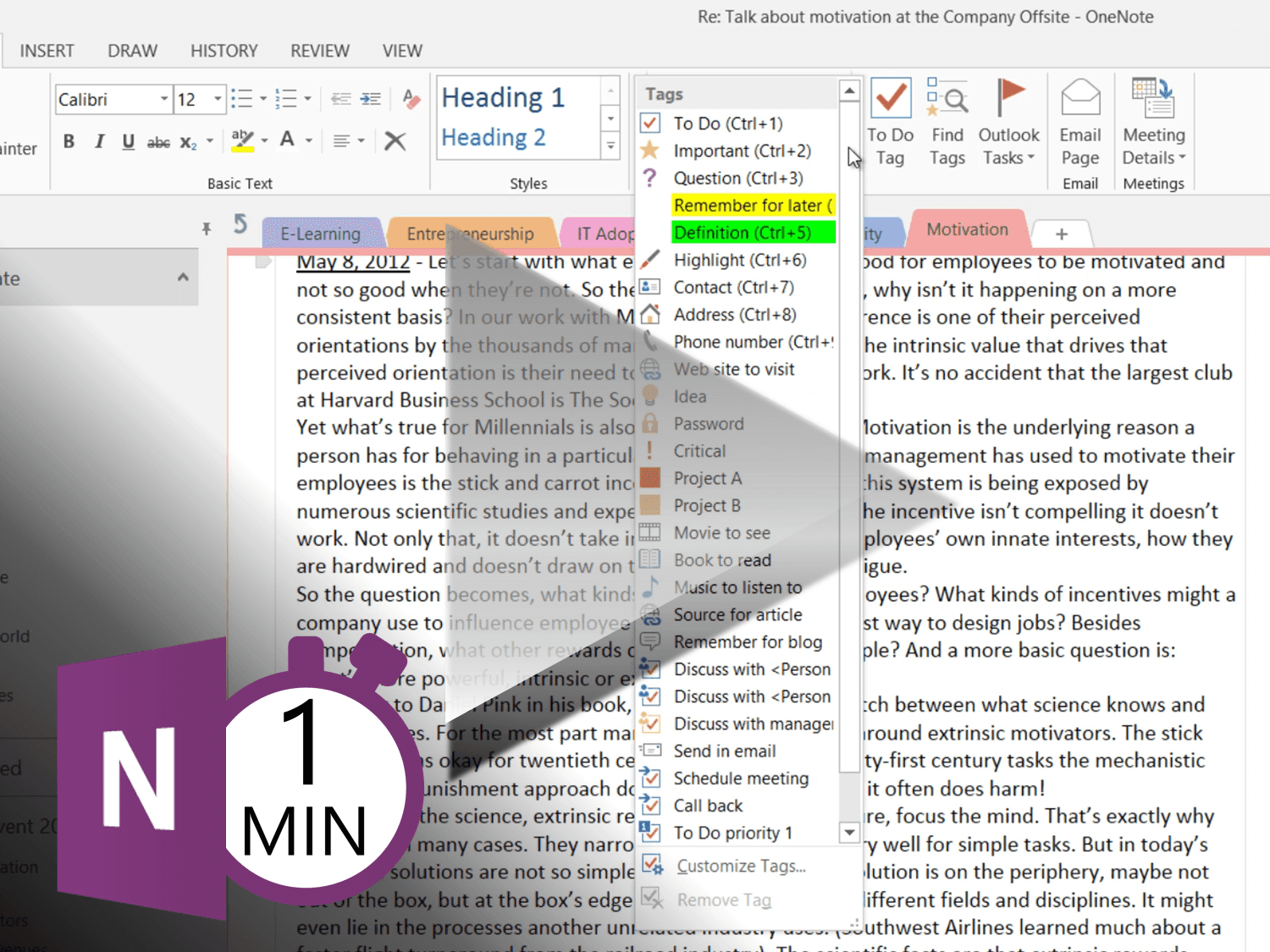Click the Email Page icon
Viewport: 1270px width, 952px height.
click(x=1079, y=123)
